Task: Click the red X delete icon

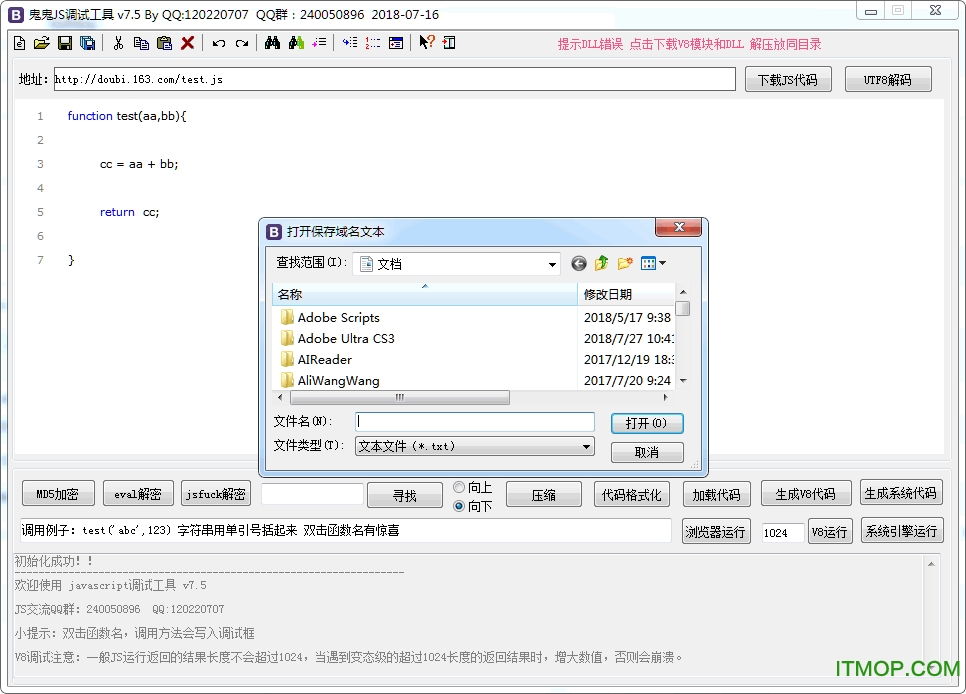Action: [187, 43]
